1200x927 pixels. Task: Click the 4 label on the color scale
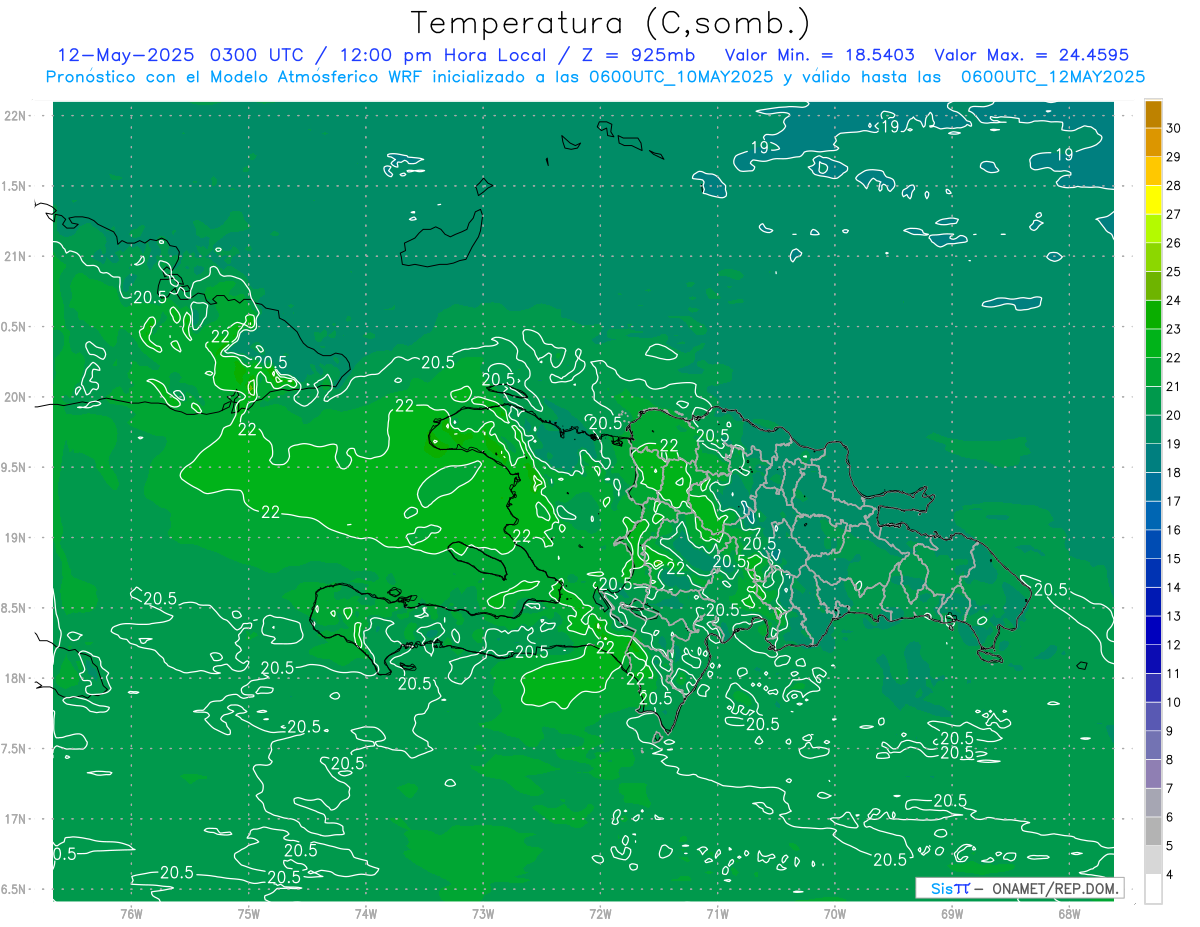point(1170,874)
